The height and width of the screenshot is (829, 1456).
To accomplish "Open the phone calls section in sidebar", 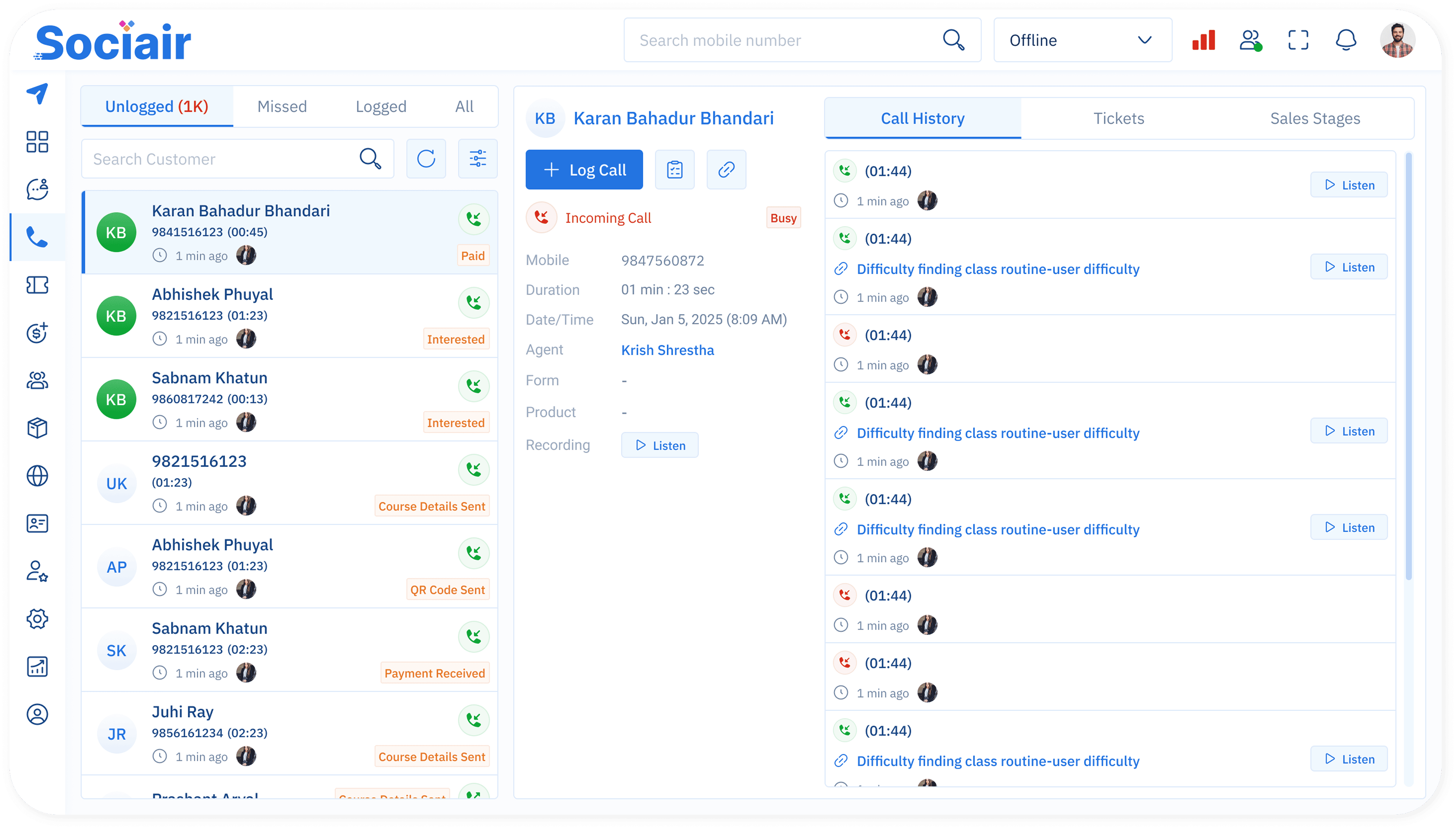I will tap(38, 237).
